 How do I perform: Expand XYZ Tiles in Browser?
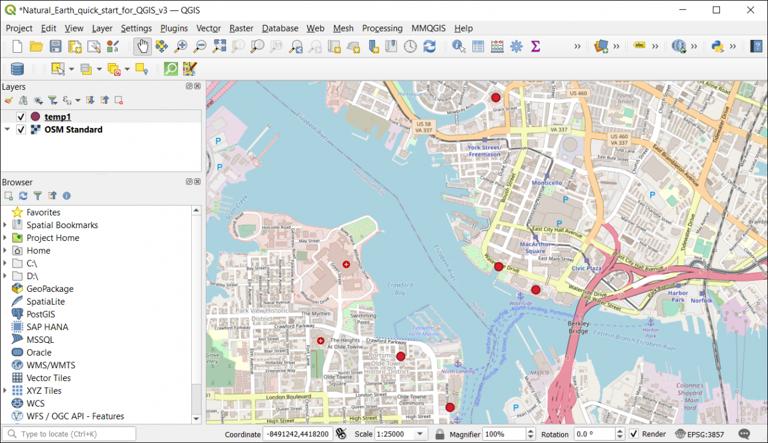[5, 391]
